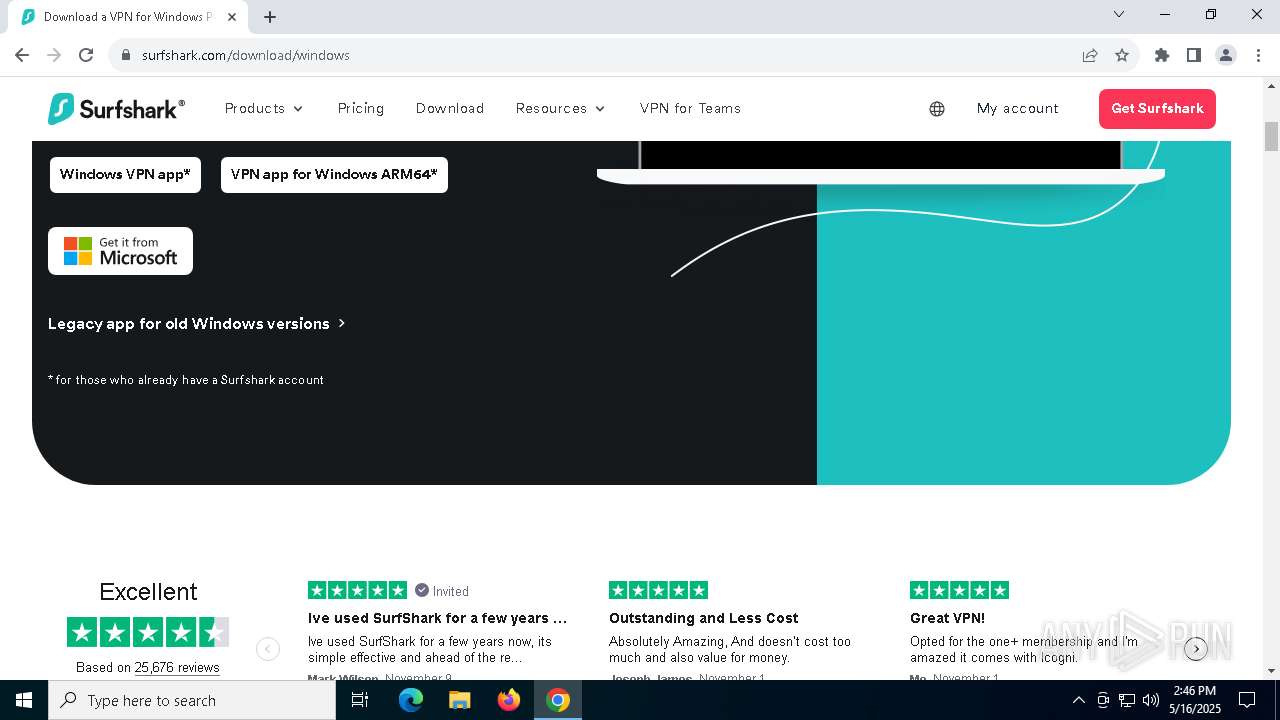The image size is (1280, 720).
Task: Click the Windows taskbar search box
Action: click(192, 700)
